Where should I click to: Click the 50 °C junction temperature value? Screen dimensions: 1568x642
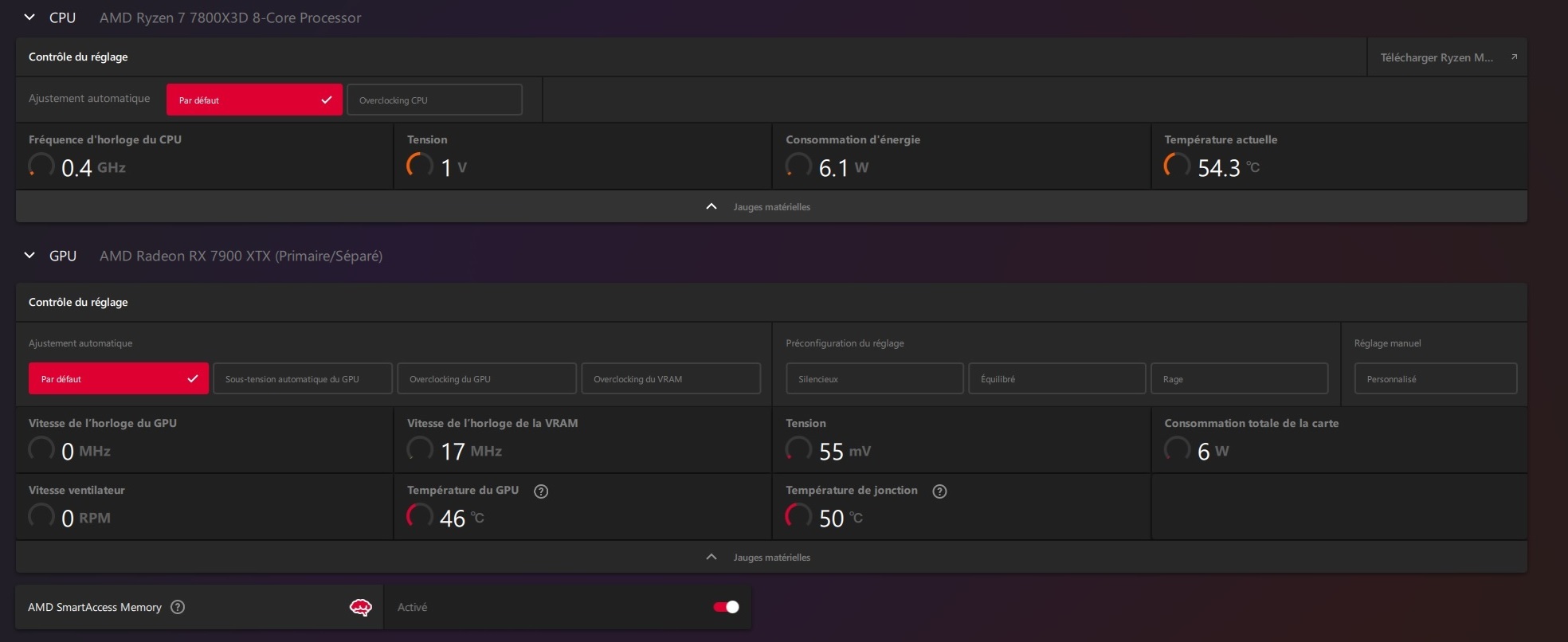[841, 518]
